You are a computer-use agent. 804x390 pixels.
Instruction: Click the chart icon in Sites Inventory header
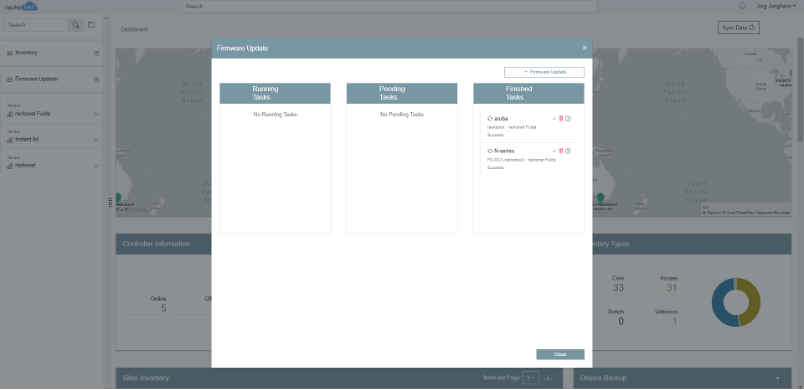tap(548, 378)
